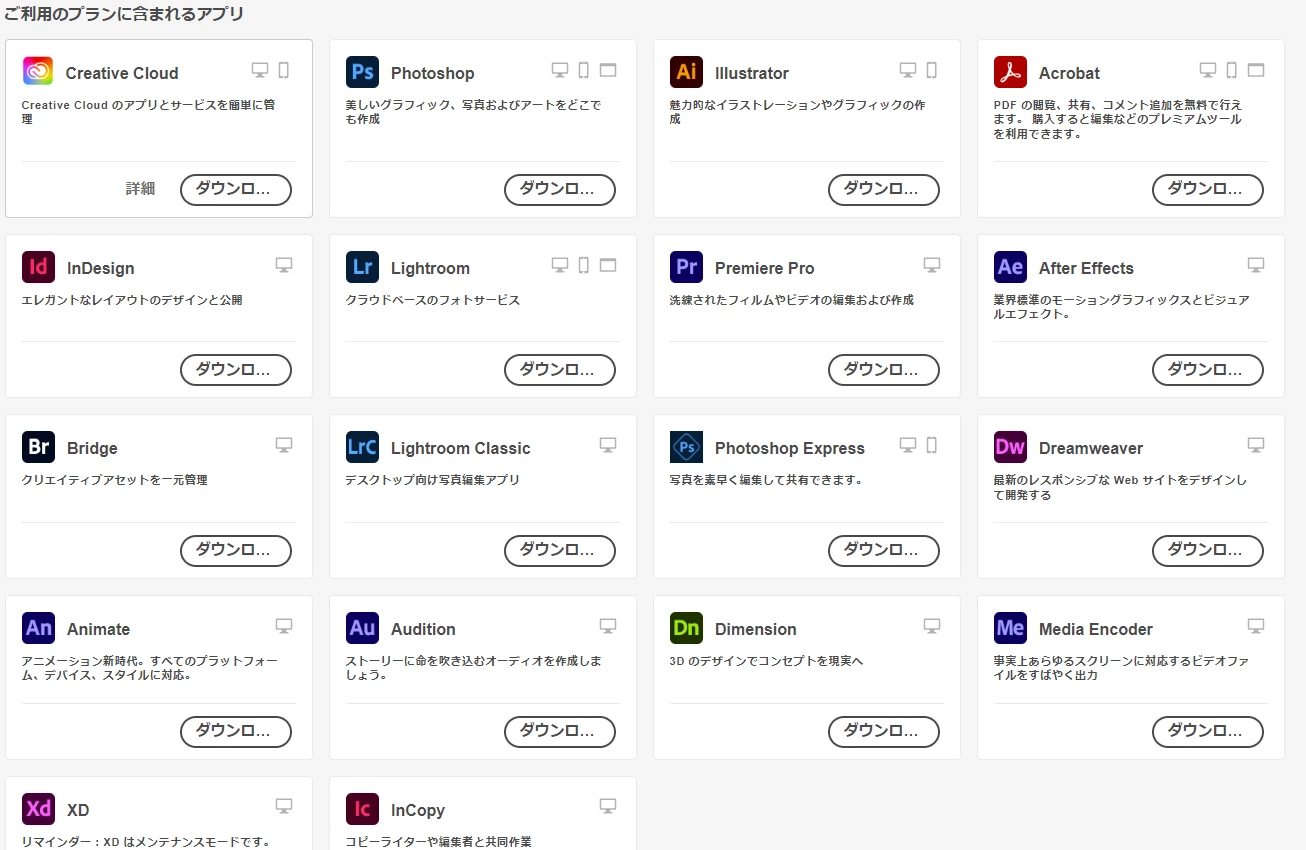The width and height of the screenshot is (1306, 850).
Task: Download InDesign
Action: tap(236, 370)
